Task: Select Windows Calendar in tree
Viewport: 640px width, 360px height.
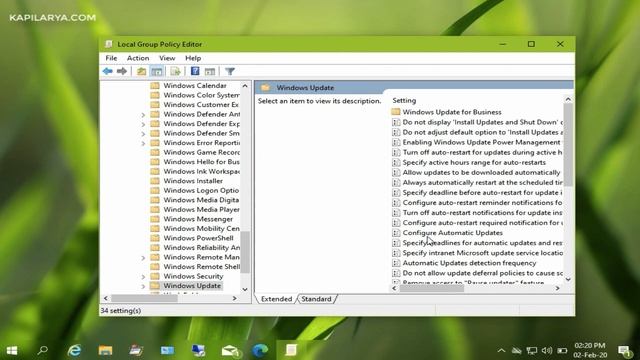Action: coord(195,85)
